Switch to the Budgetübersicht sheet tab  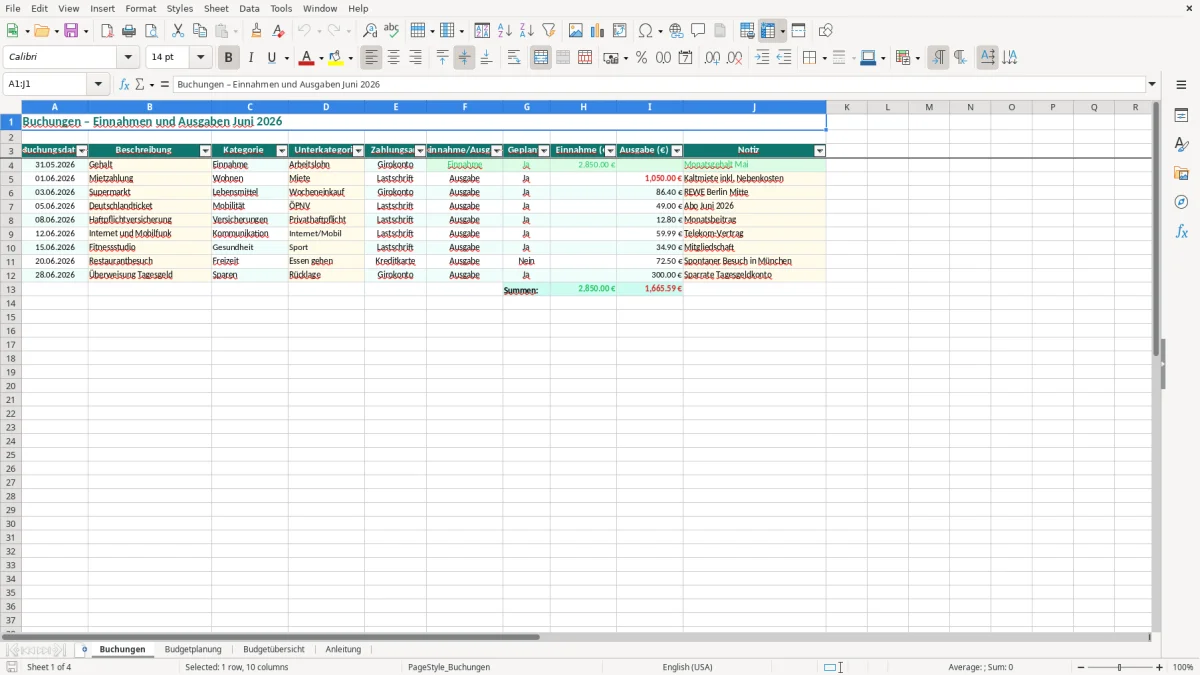click(274, 649)
